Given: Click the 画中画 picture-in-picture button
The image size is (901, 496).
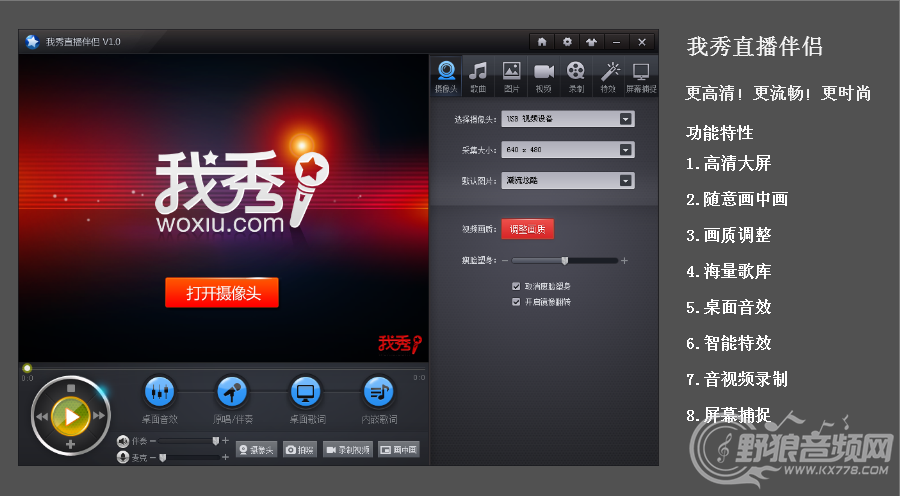Looking at the screenshot, I should (x=398, y=449).
